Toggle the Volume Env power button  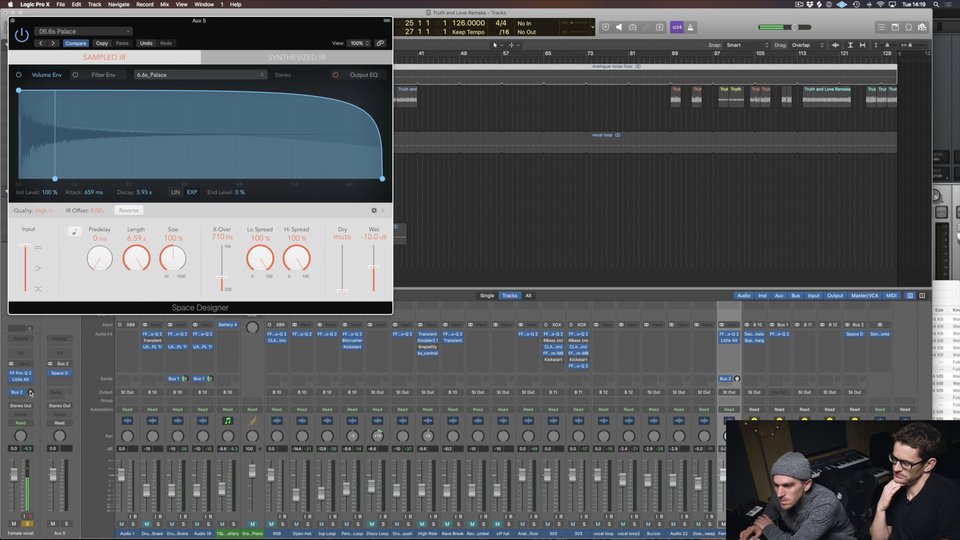18,75
